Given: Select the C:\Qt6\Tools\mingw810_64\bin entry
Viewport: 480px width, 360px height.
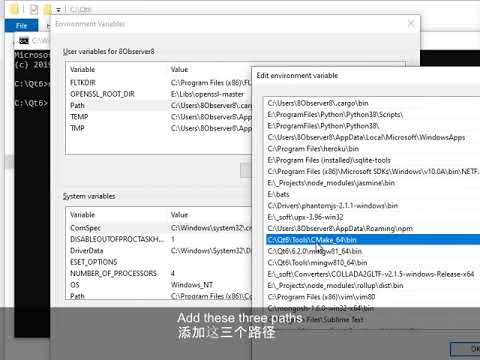Looking at the screenshot, I should [373, 262].
